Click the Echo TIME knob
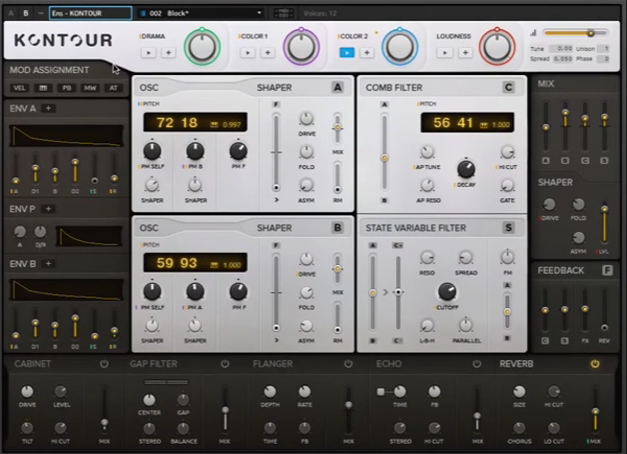Viewport: 627px width, 454px height. click(399, 392)
